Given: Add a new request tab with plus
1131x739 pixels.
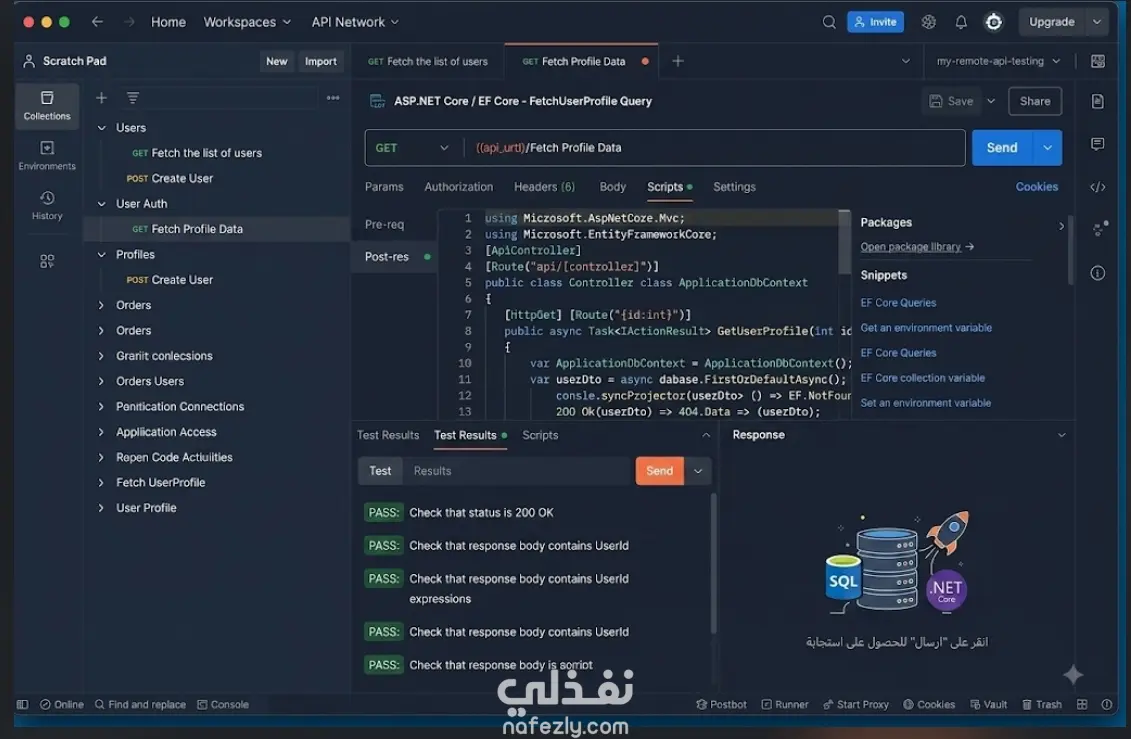Looking at the screenshot, I should tap(677, 61).
